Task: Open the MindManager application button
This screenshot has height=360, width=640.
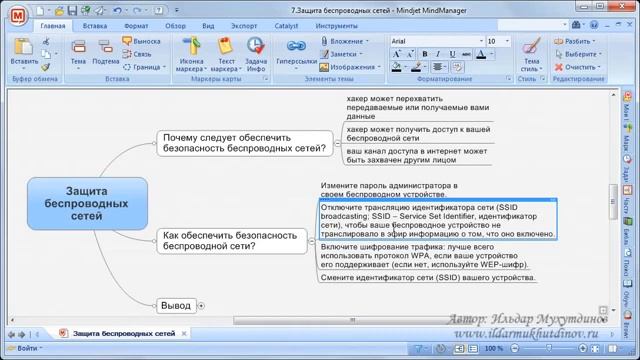Action: (x=18, y=16)
